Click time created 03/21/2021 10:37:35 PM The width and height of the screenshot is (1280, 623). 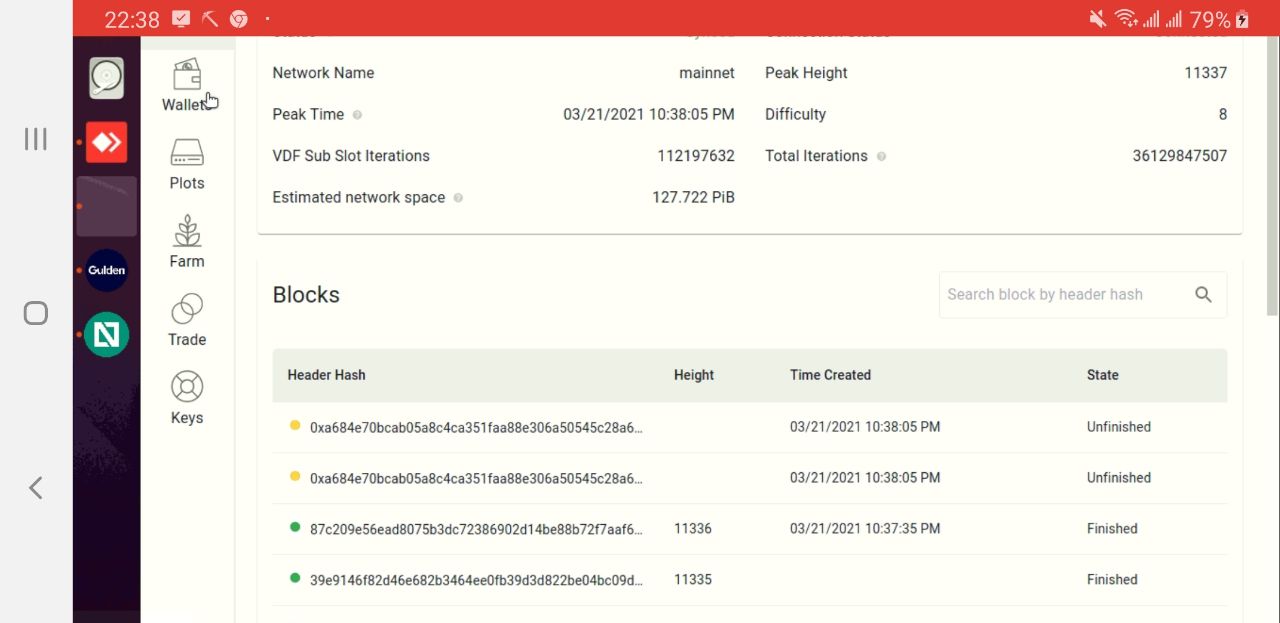point(865,528)
